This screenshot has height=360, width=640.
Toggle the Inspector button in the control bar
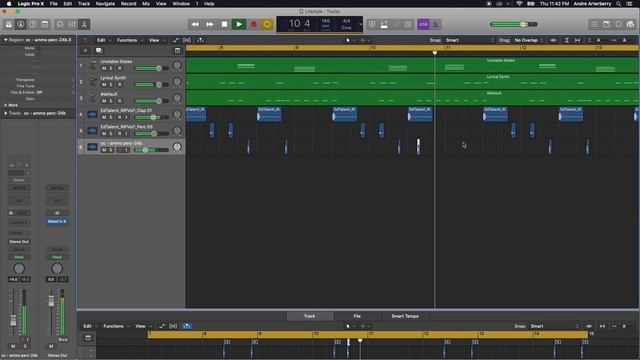click(x=20, y=24)
